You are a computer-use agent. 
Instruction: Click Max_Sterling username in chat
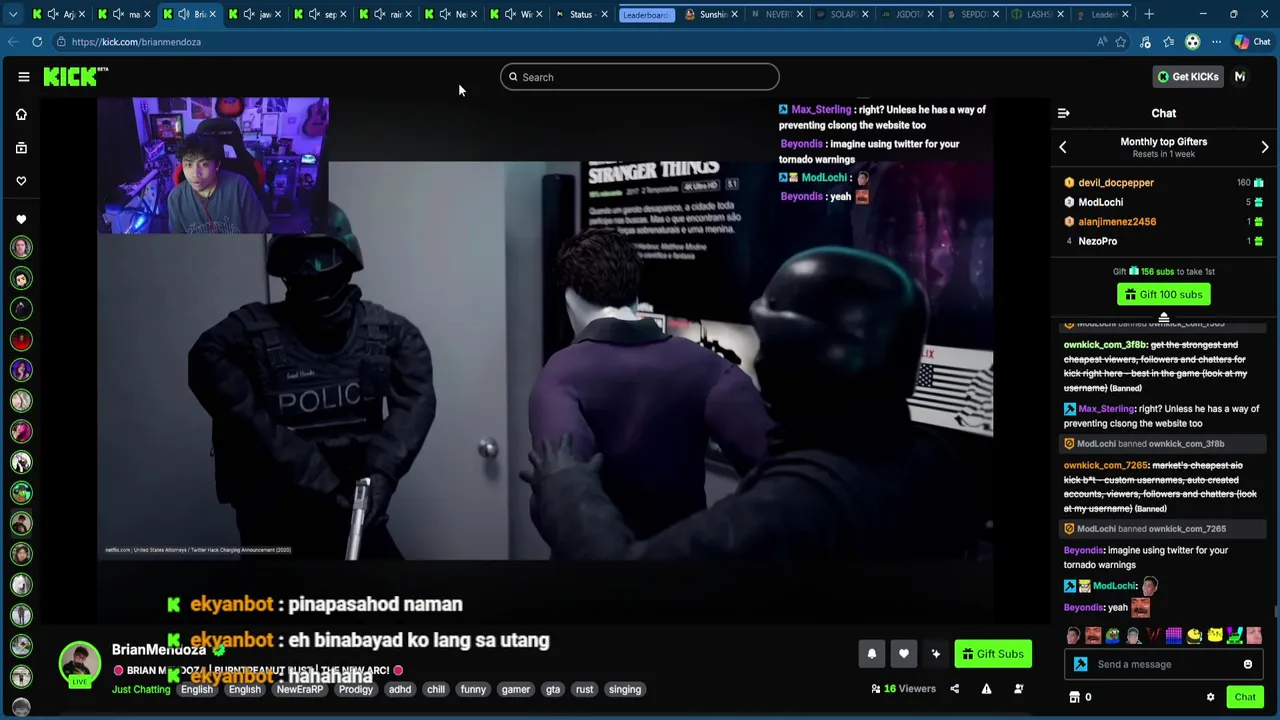click(1106, 409)
